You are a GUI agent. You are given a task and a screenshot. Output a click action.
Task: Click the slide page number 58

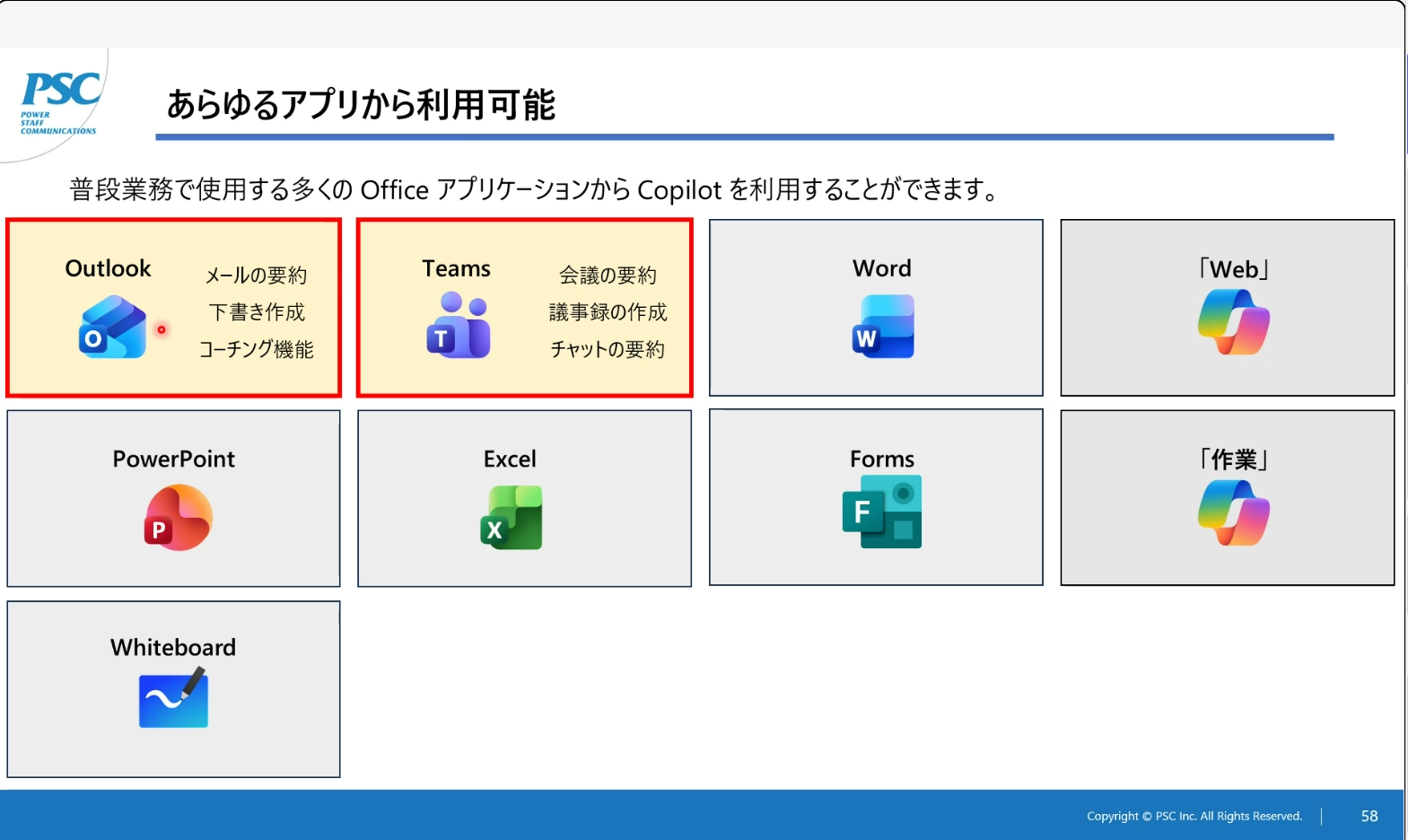1369,816
